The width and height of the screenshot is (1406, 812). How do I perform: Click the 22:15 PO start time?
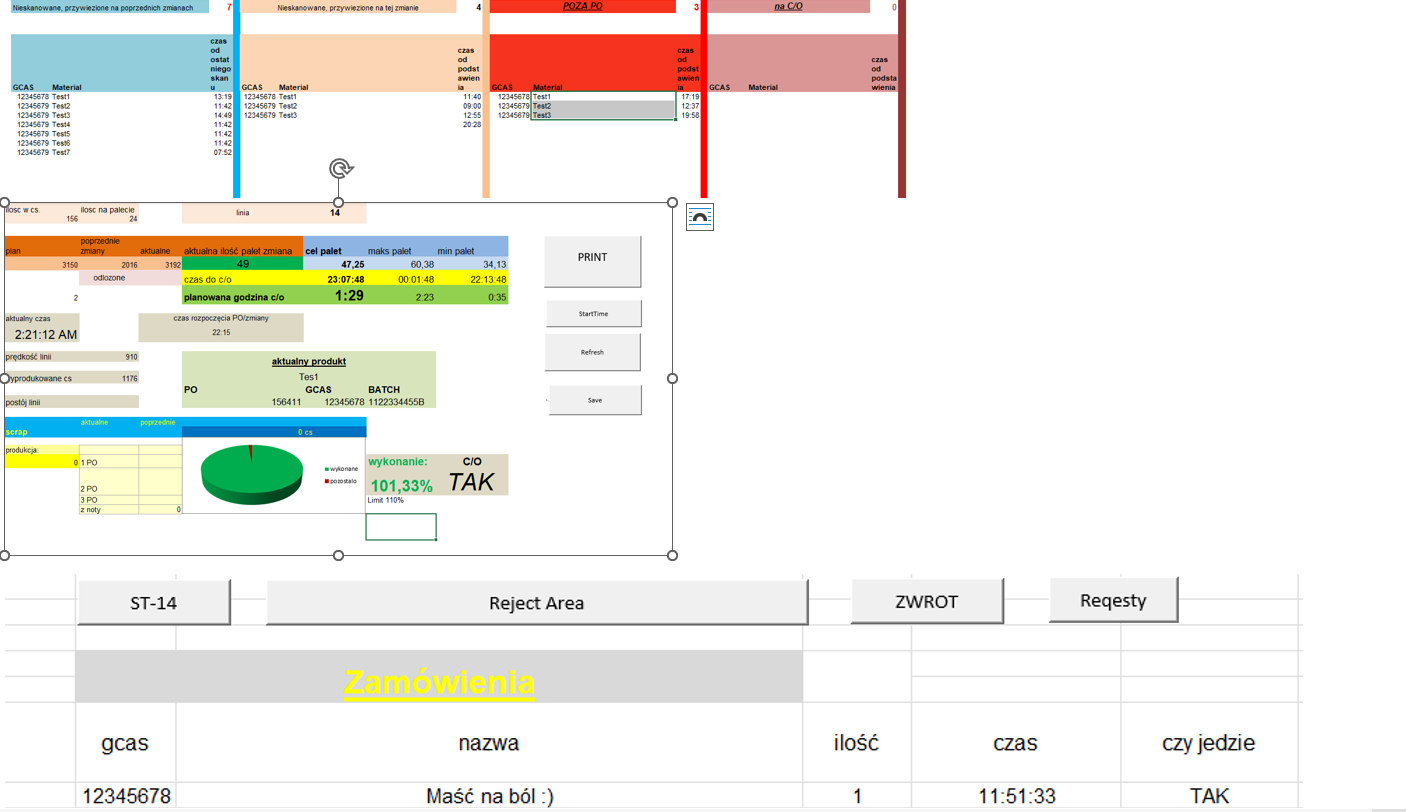[x=221, y=333]
